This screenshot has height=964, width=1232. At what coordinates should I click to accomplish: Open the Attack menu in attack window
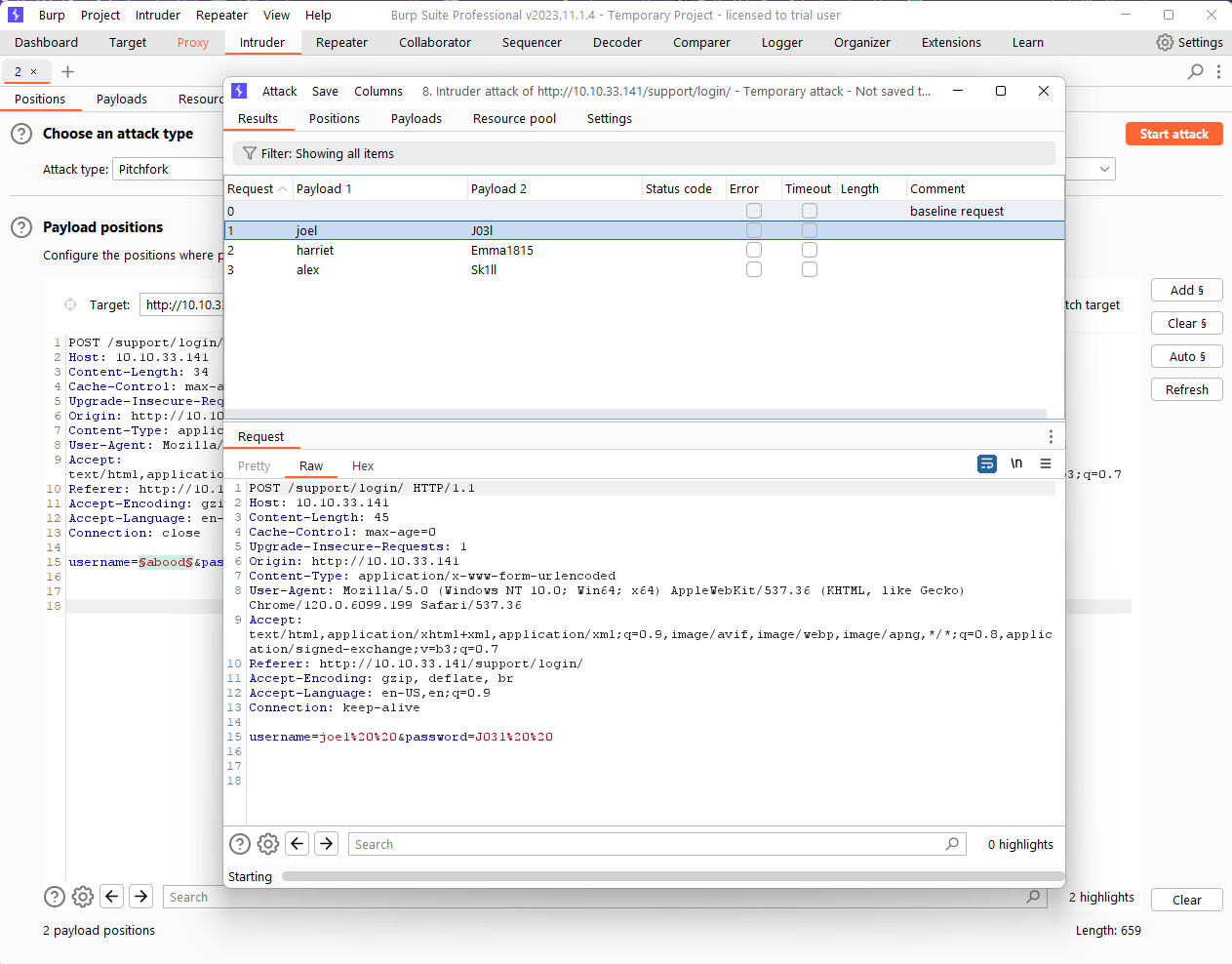(279, 91)
